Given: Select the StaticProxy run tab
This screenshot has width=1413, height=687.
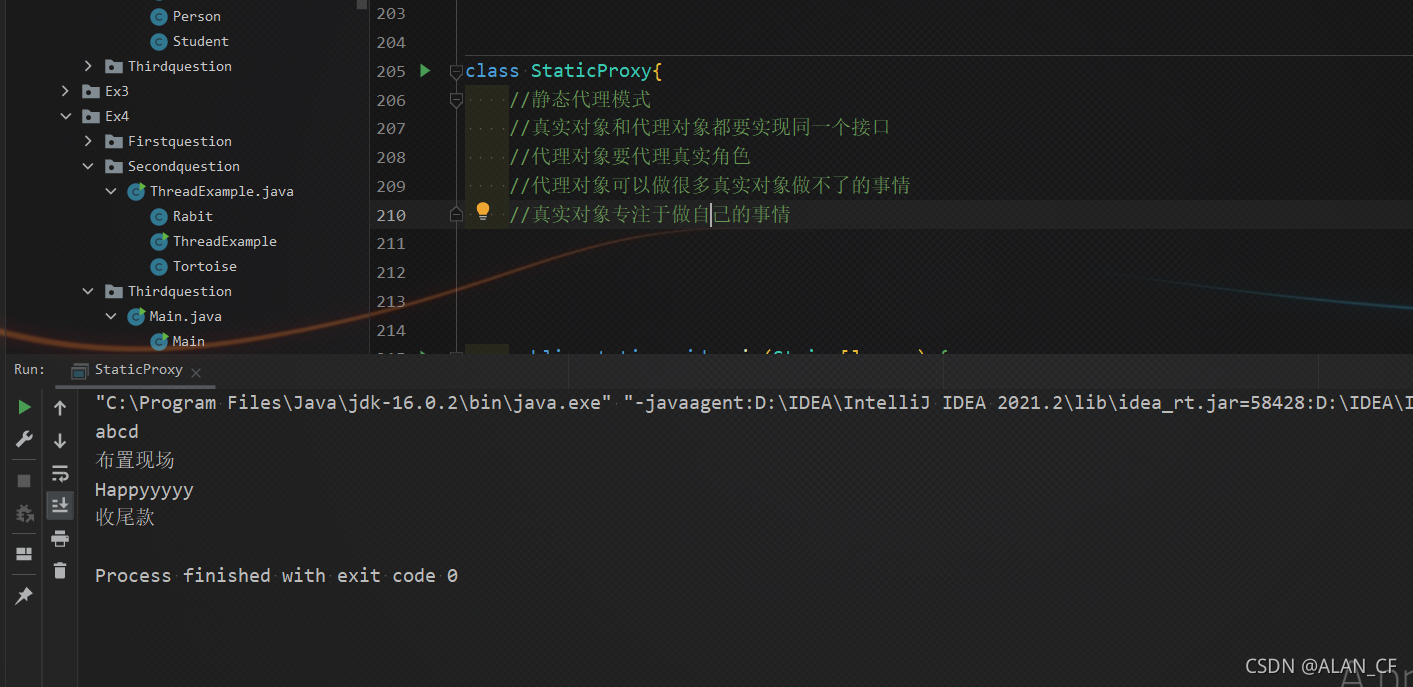Looking at the screenshot, I should click(138, 369).
